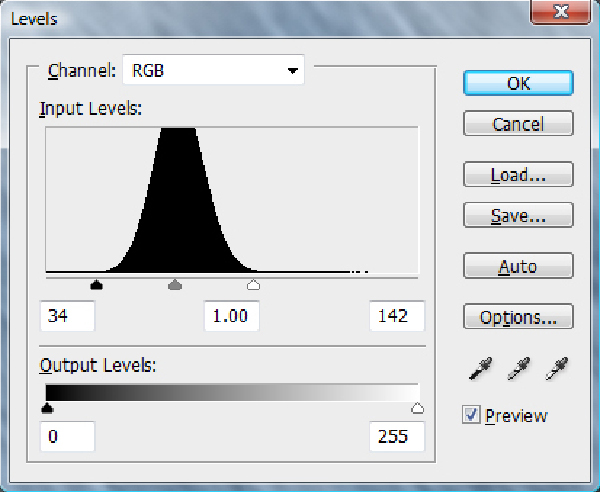Image resolution: width=600 pixels, height=492 pixels.
Task: Toggle the Preview checkbox
Action: (x=471, y=415)
